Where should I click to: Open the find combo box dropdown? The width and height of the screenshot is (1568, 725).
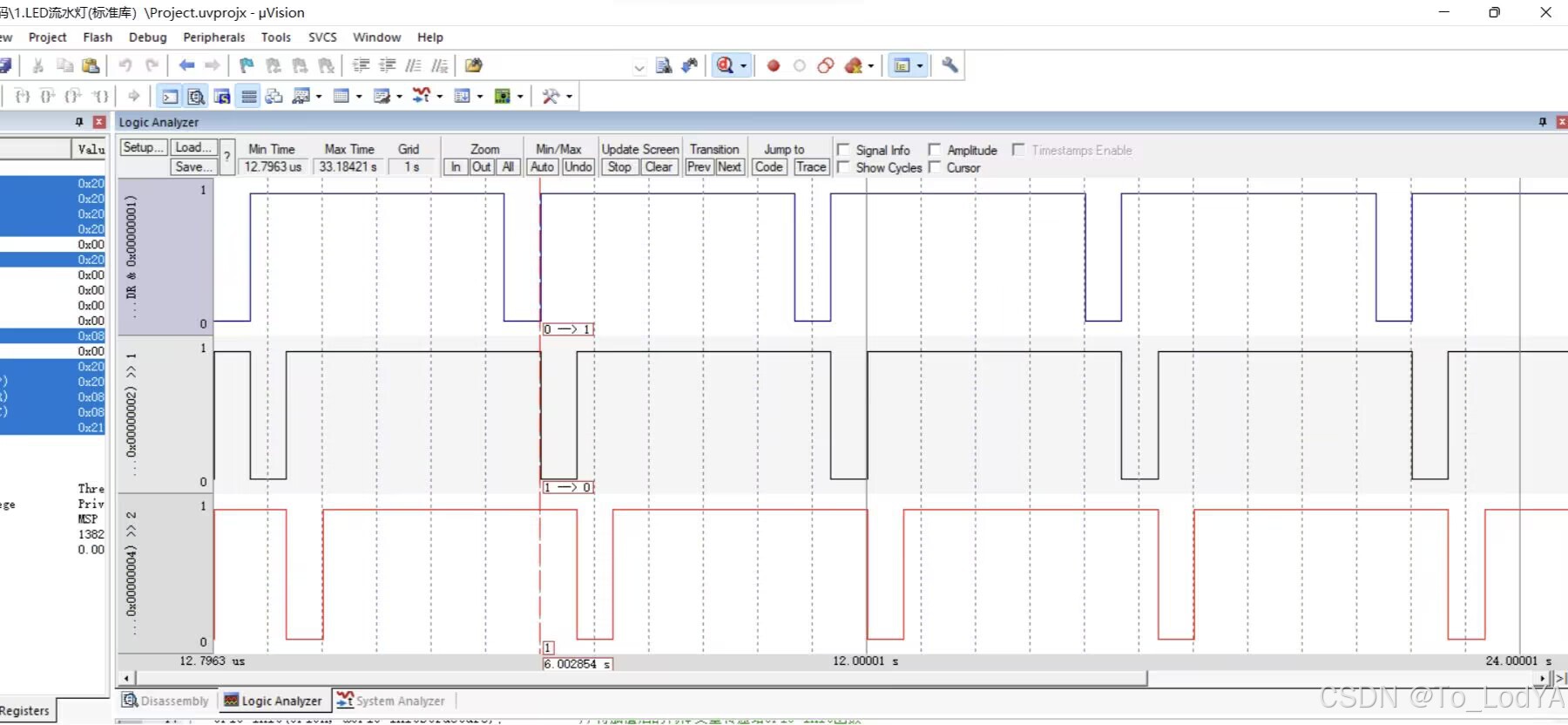click(x=639, y=67)
